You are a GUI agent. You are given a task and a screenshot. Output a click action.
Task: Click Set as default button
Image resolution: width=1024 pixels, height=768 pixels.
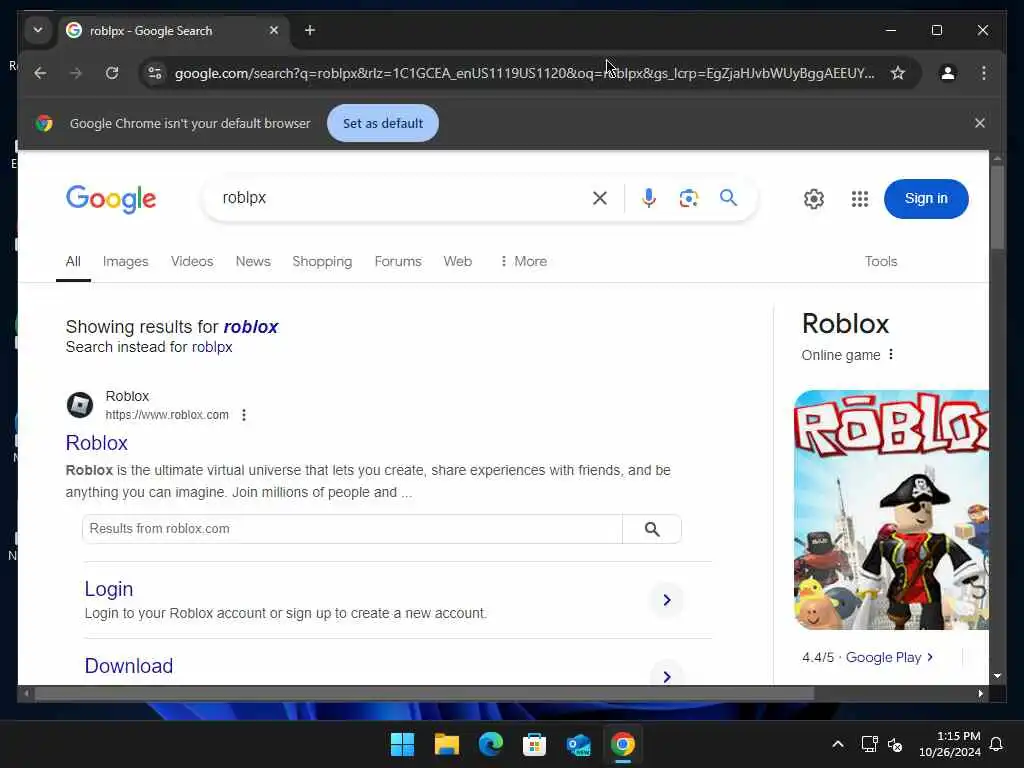[383, 123]
